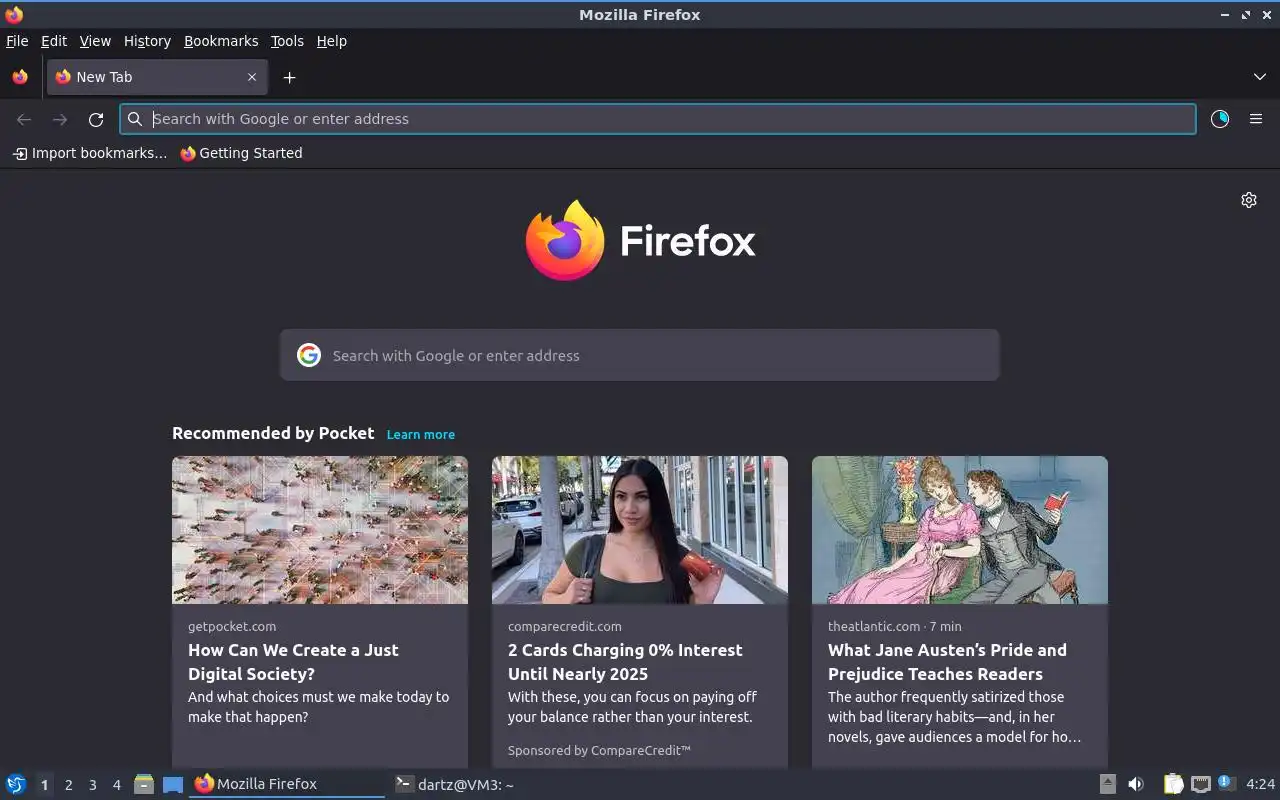Image resolution: width=1280 pixels, height=800 pixels.
Task: Open the Edit menu
Action: 54,41
